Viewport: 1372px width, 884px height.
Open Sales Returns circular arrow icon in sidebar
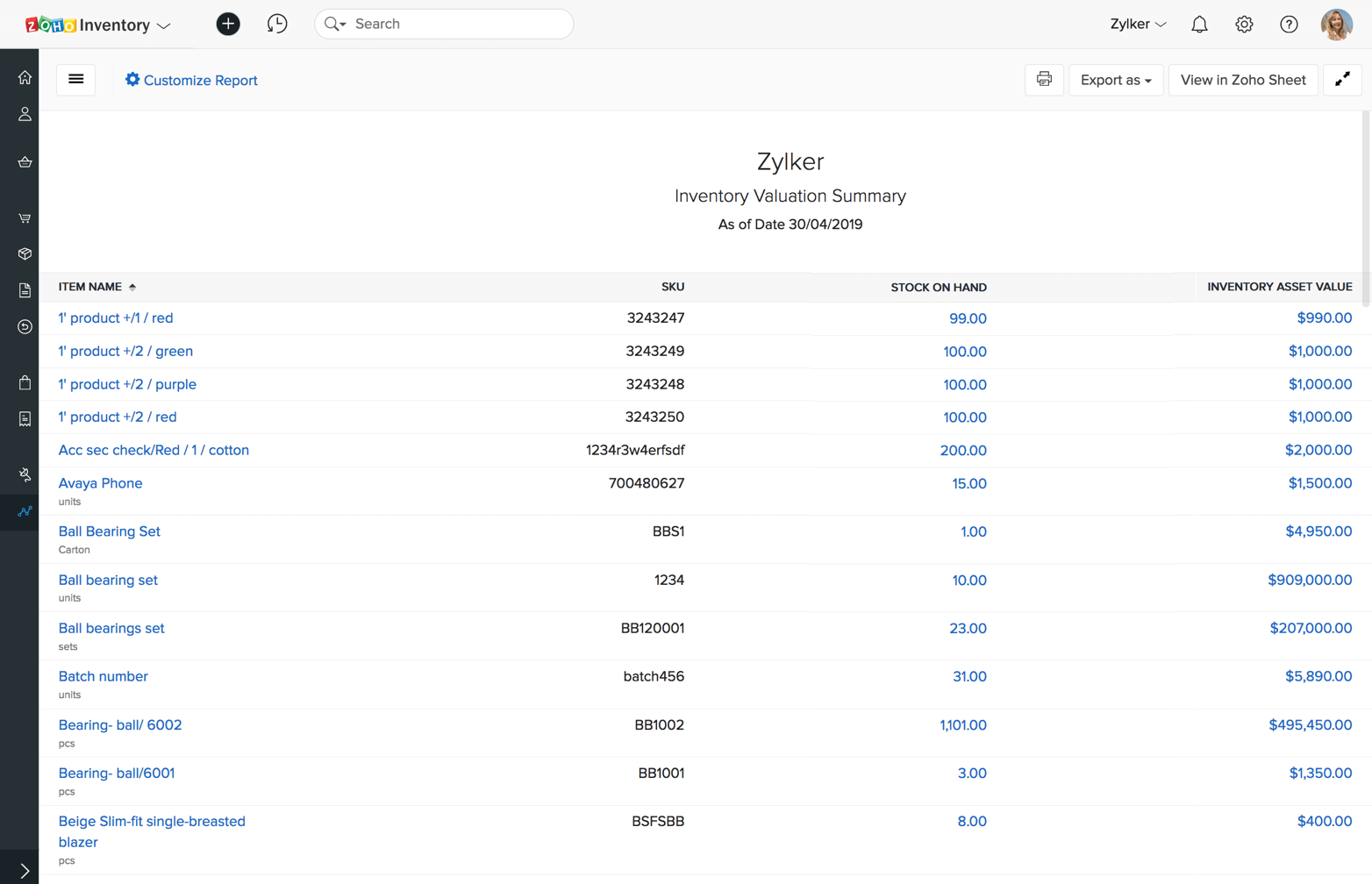tap(25, 326)
